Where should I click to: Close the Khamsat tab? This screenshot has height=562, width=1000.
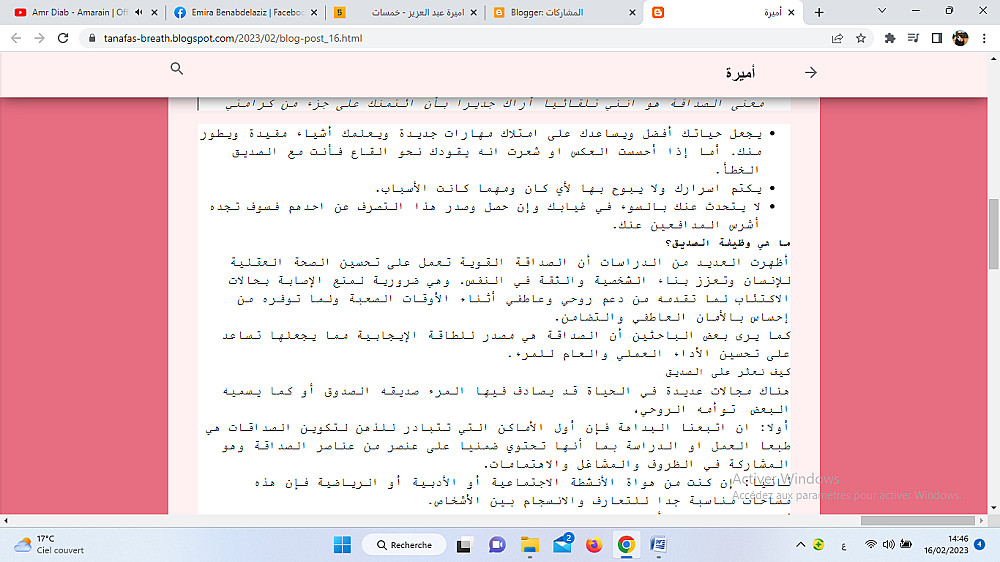point(473,12)
